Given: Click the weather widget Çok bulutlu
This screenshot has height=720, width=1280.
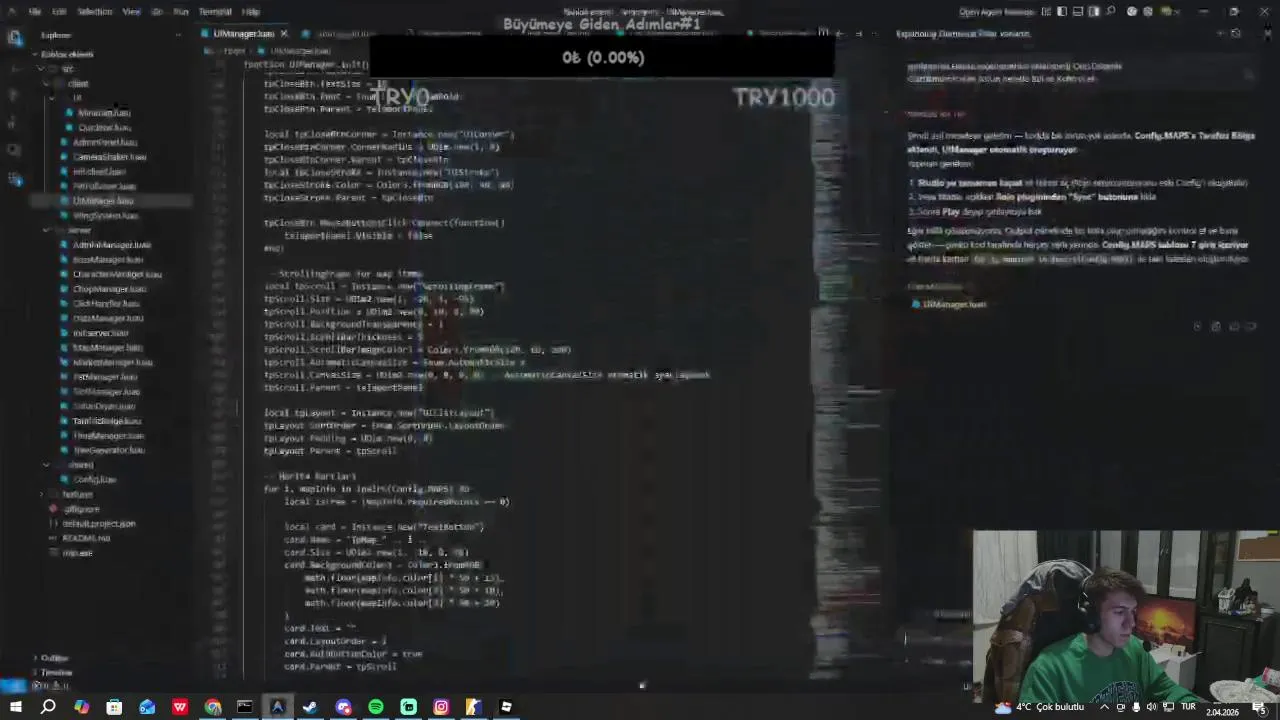Looking at the screenshot, I should pos(1040,707).
